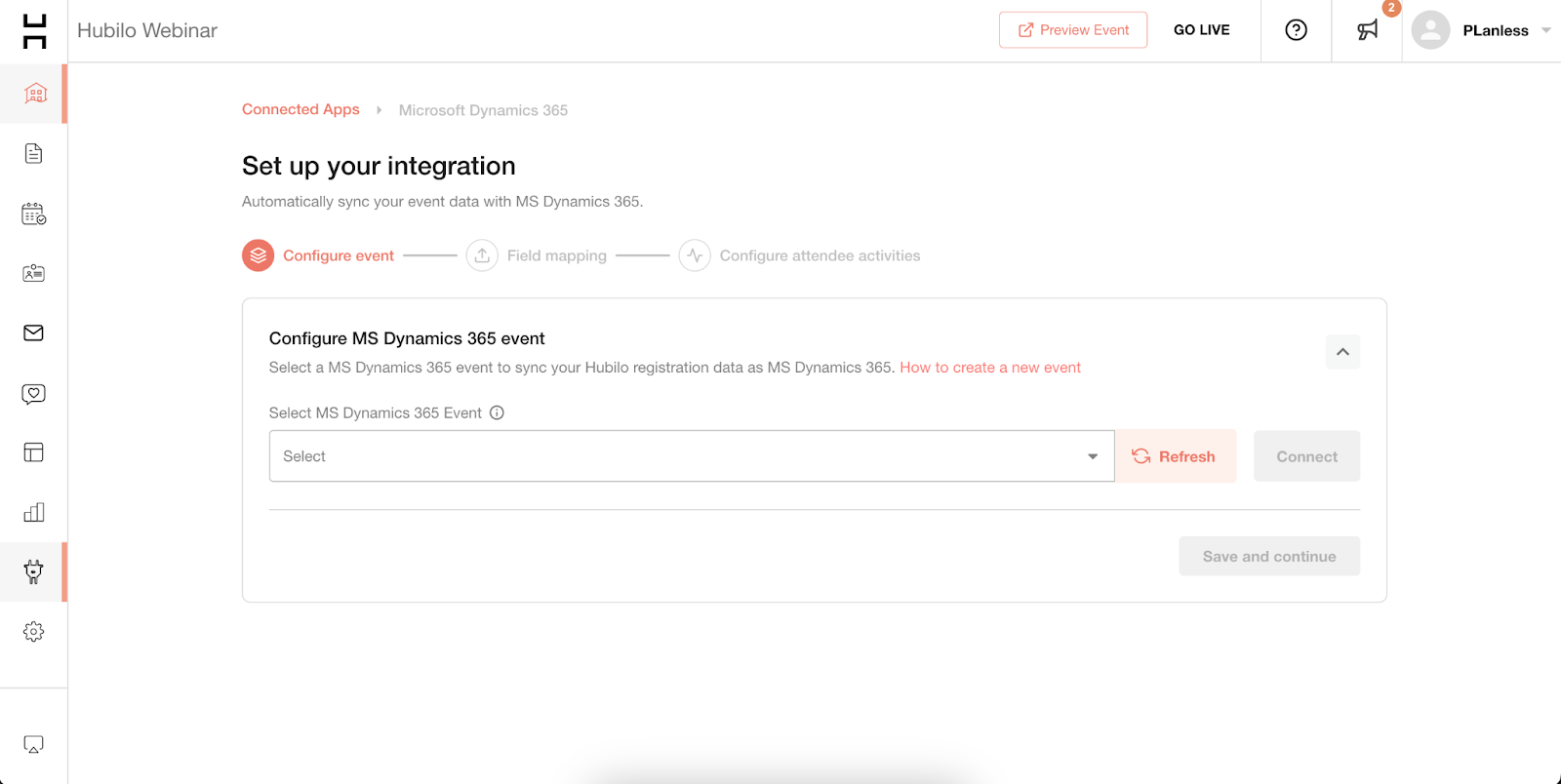Click the user avatar icon
This screenshot has height=784, width=1561.
click(x=1430, y=30)
